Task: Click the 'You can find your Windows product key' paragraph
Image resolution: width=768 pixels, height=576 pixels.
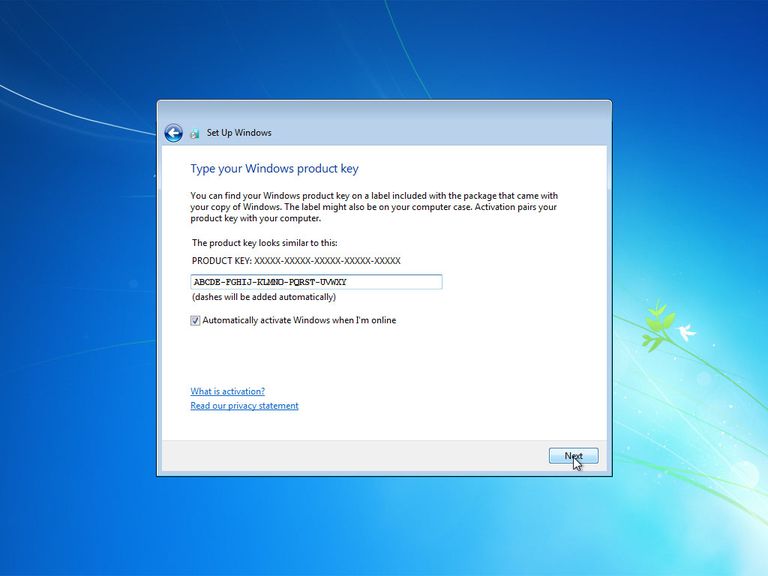Action: tap(374, 207)
